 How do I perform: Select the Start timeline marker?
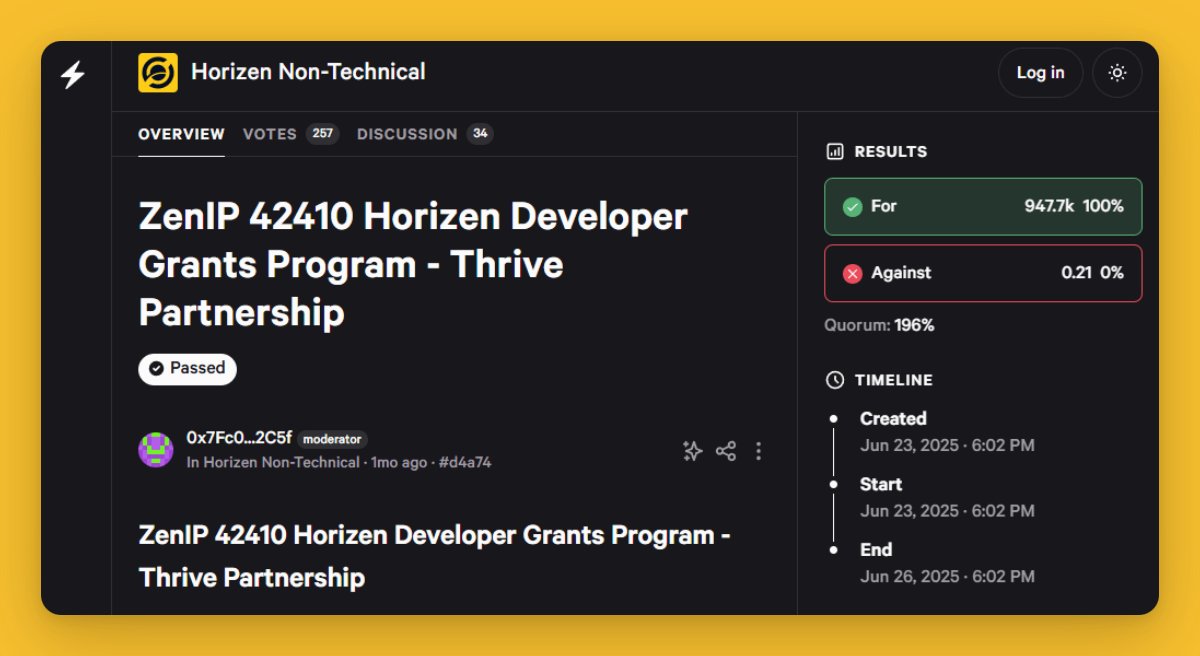point(833,484)
